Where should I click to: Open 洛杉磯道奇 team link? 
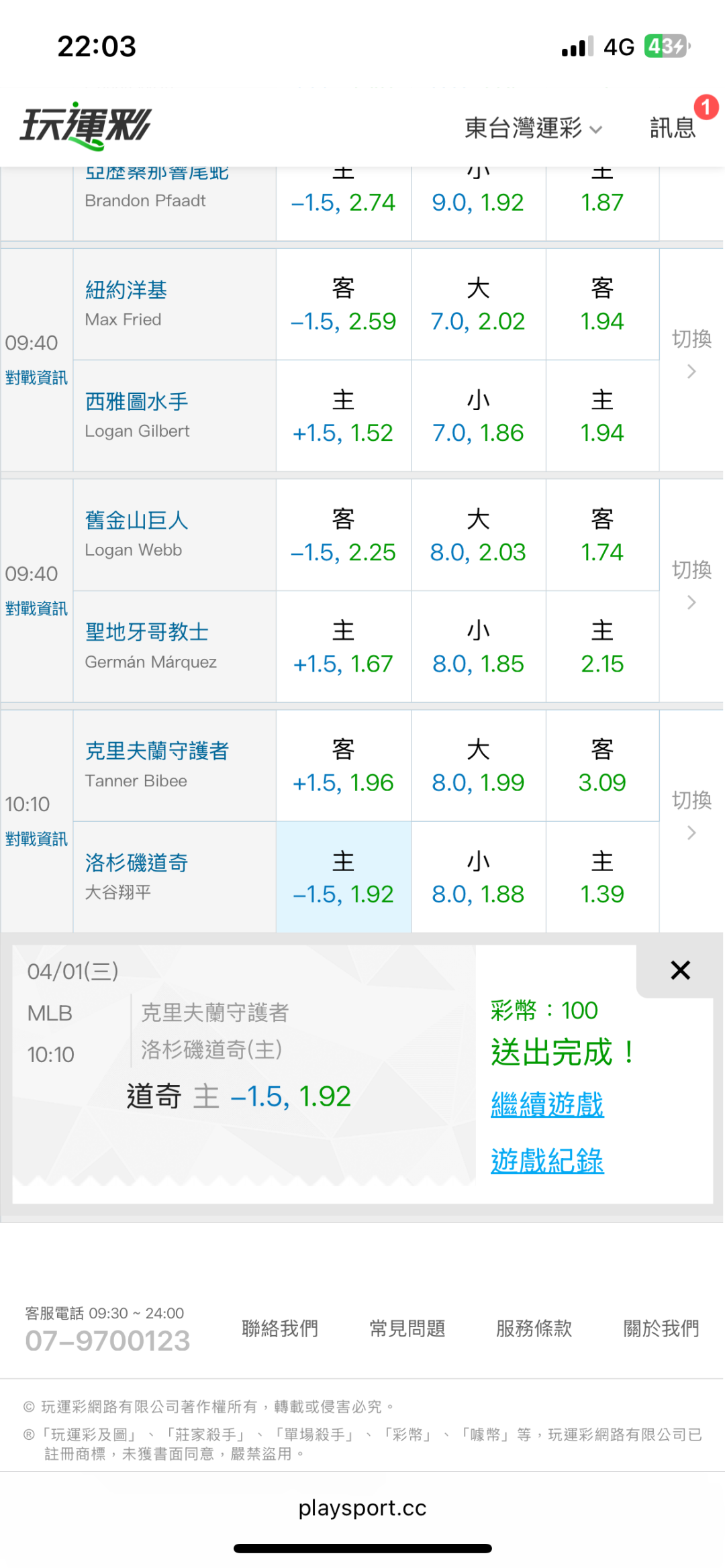[136, 862]
